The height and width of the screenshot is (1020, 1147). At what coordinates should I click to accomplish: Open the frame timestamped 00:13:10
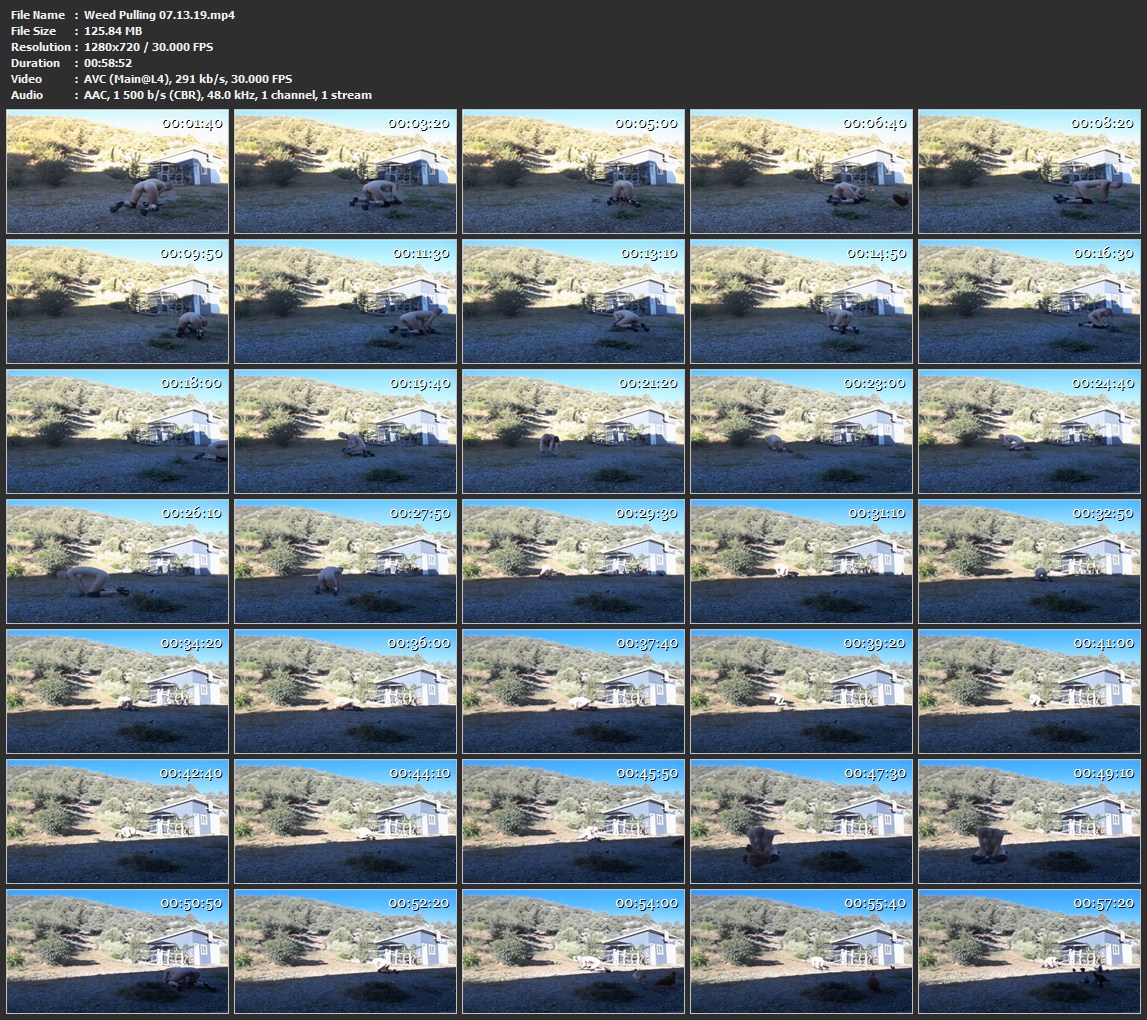574,301
